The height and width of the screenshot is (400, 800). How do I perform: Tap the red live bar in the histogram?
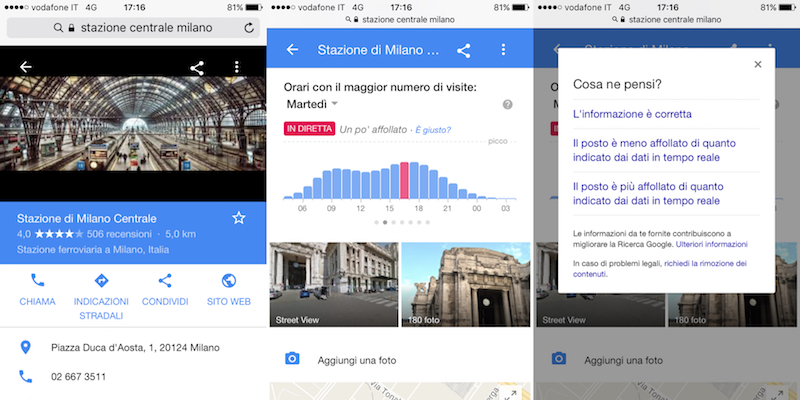[x=405, y=181]
